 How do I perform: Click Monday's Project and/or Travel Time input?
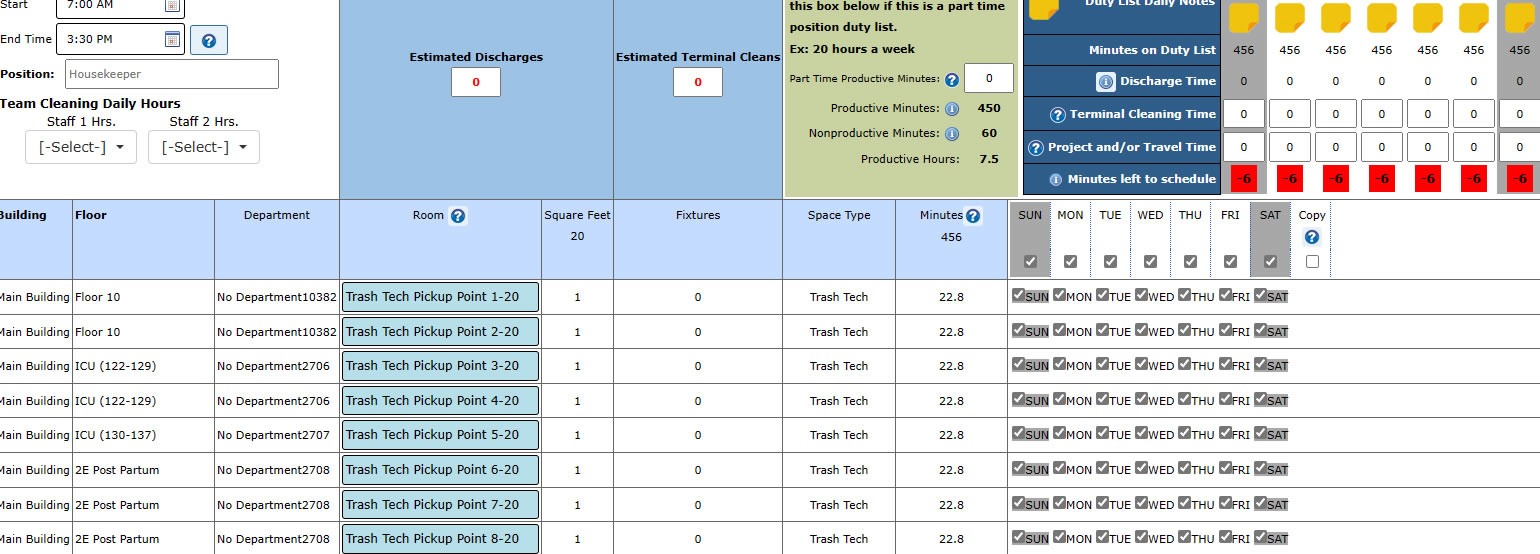point(1290,147)
